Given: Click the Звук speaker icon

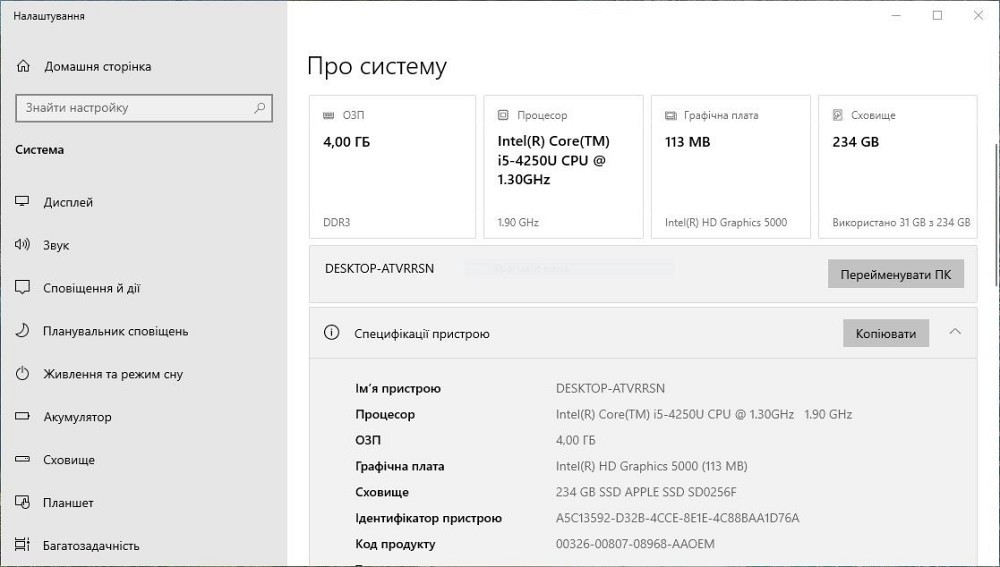Looking at the screenshot, I should 22,244.
